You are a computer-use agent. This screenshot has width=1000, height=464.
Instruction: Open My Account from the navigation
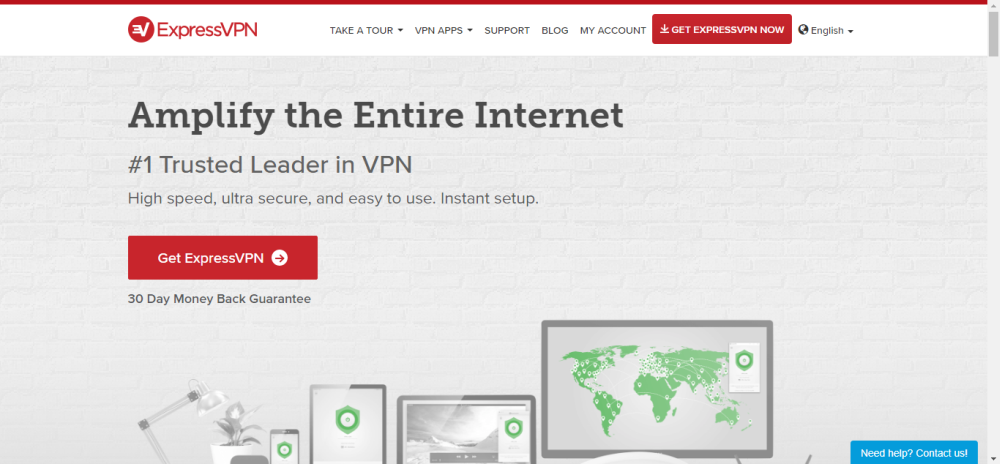(613, 30)
